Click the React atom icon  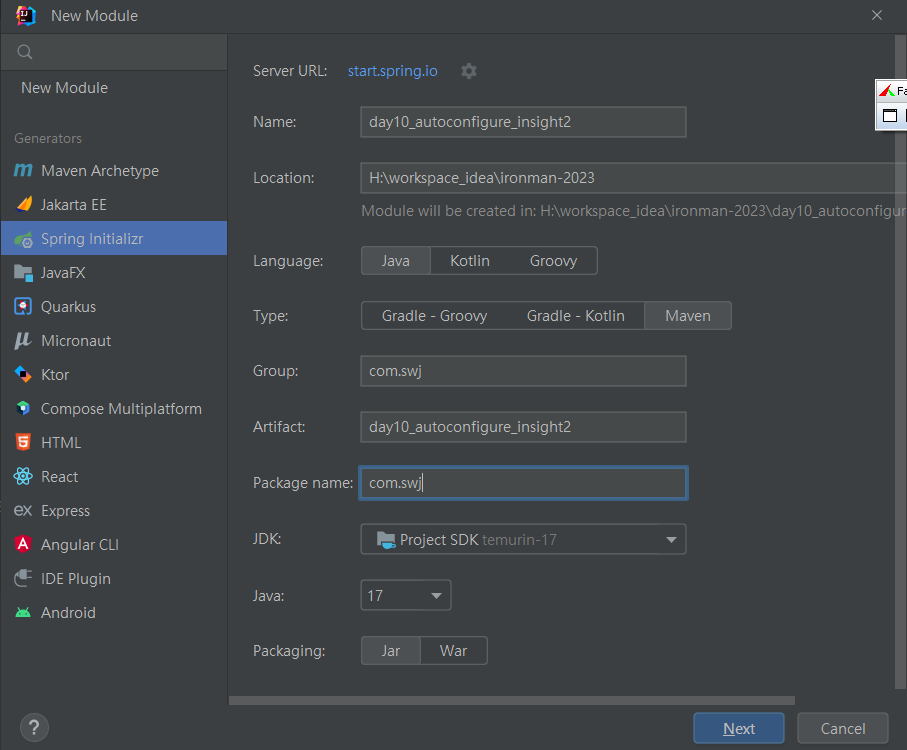tap(23, 476)
